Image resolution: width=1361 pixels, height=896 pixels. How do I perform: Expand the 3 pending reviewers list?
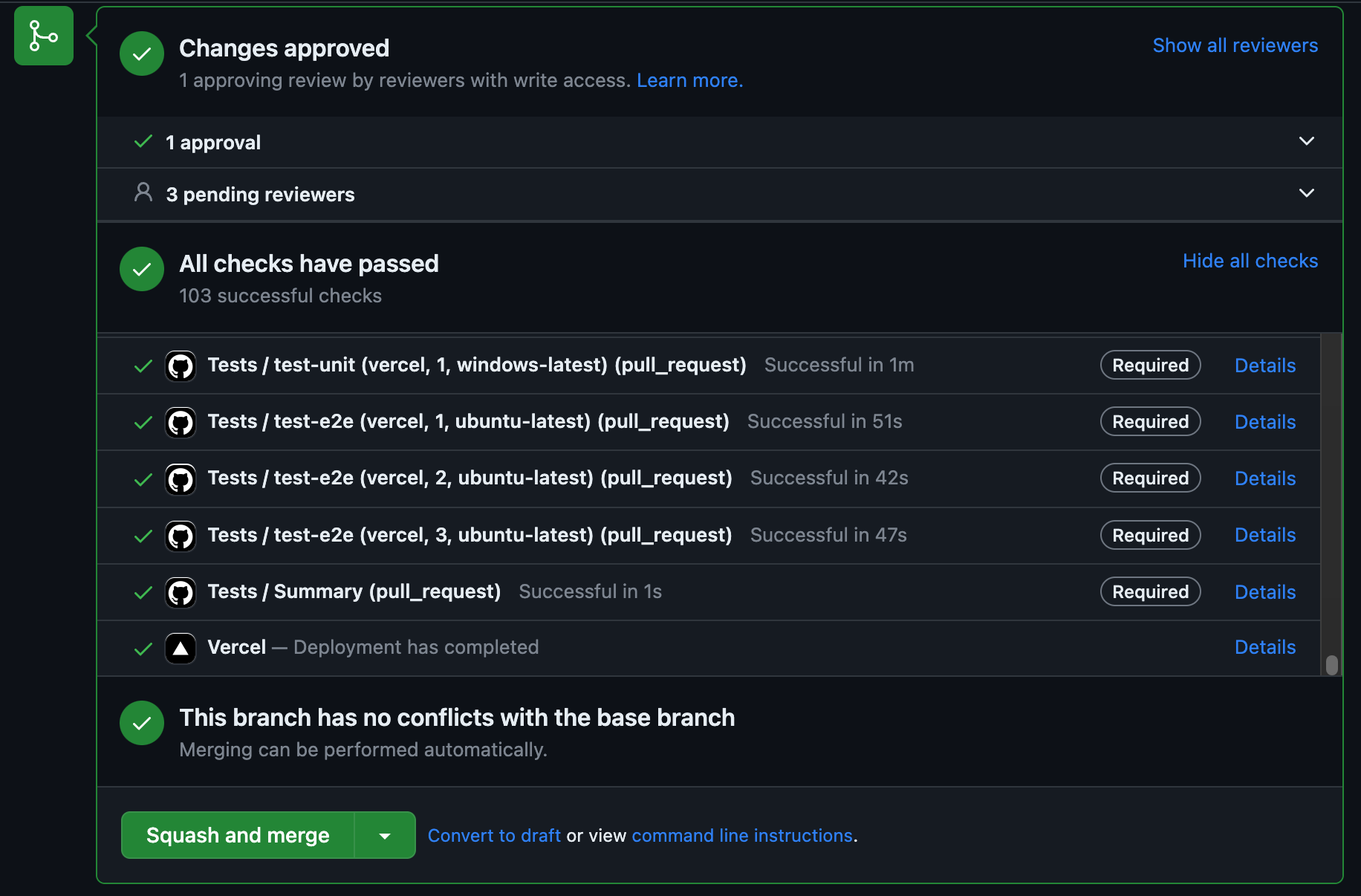1307,193
